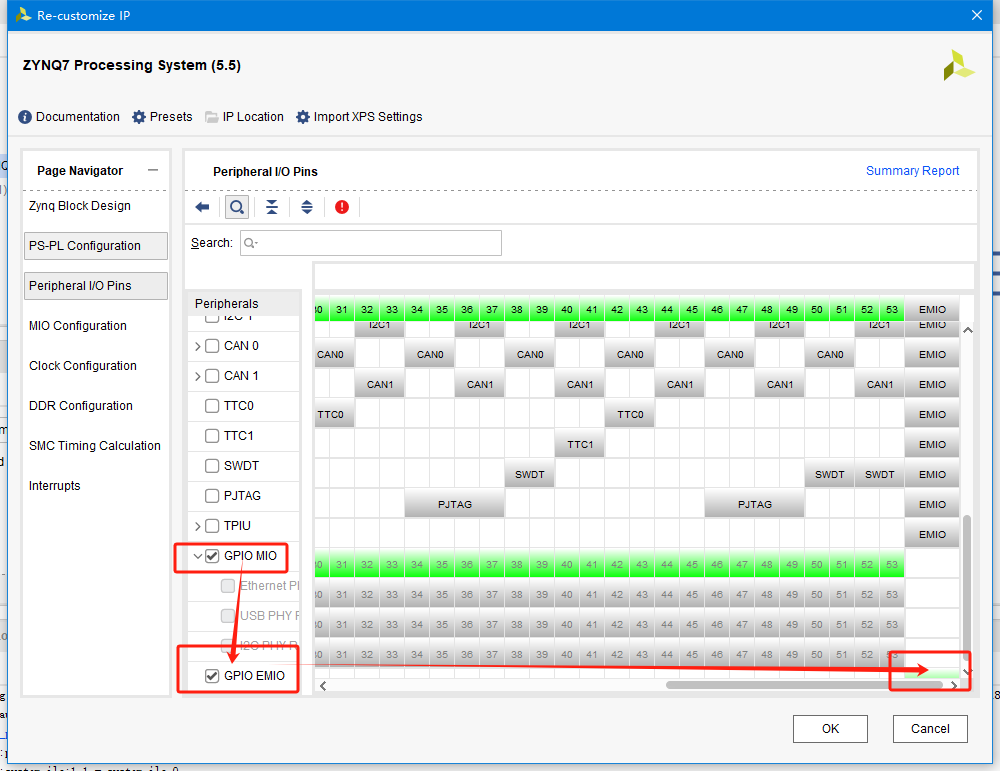Open the Presets gear menu
This screenshot has width=1000, height=771.
162,117
